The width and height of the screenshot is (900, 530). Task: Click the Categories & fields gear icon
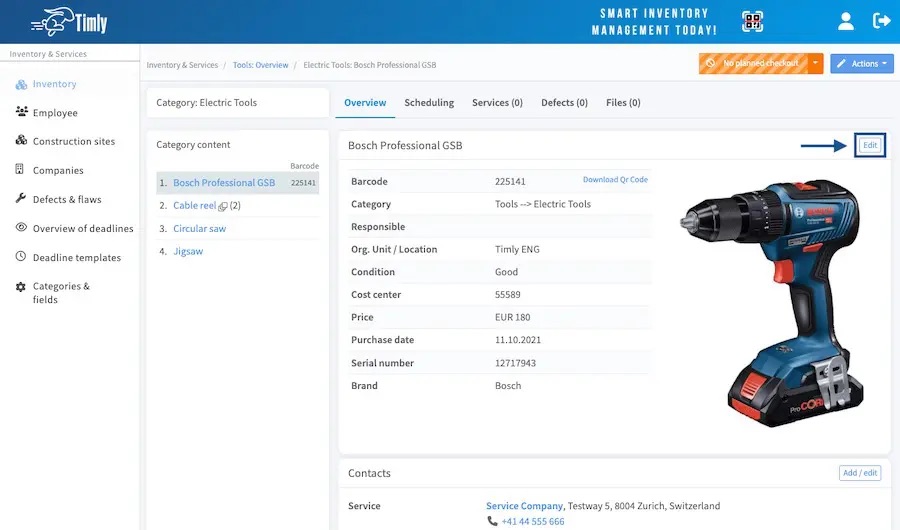[x=21, y=287]
